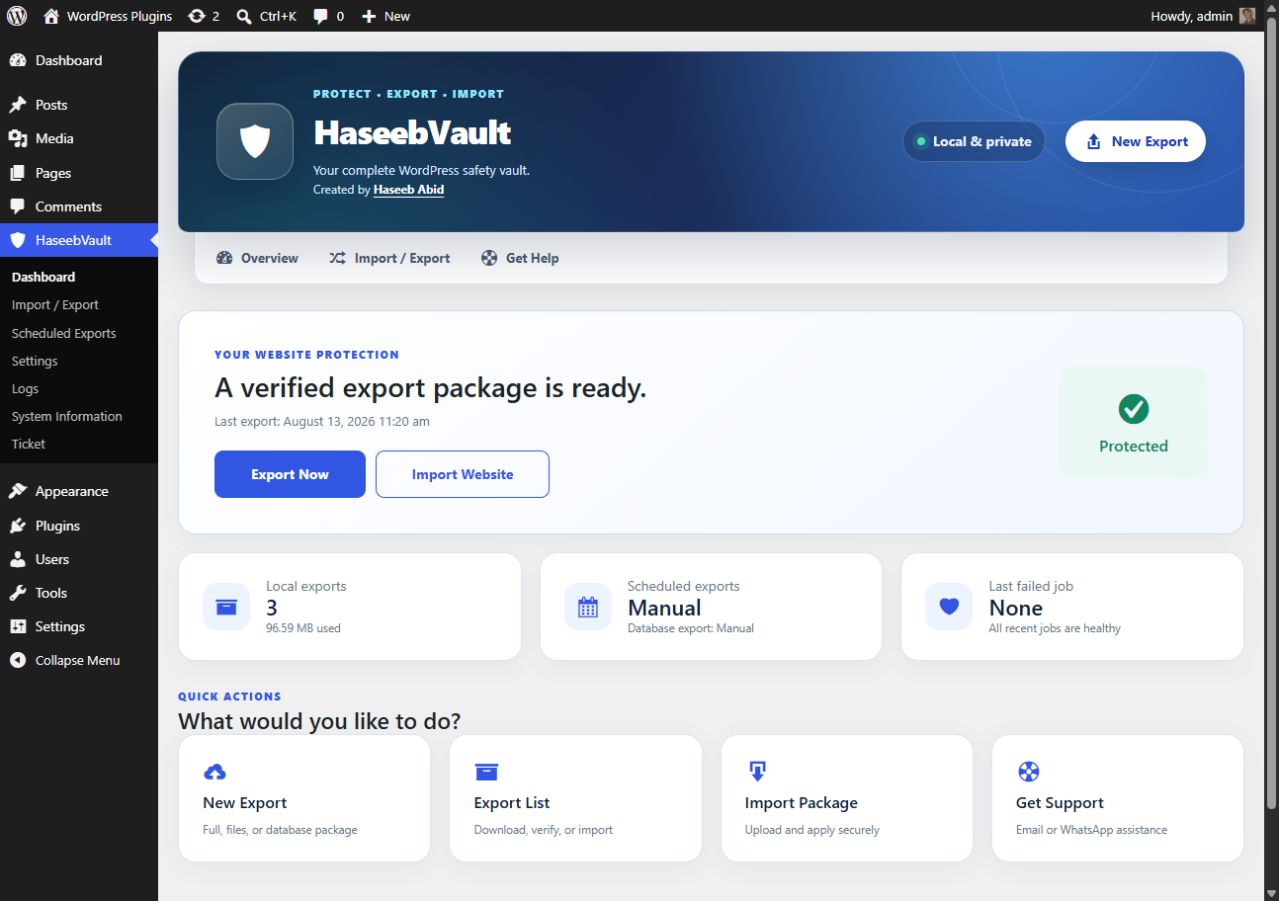This screenshot has height=901, width=1279.
Task: Click the large shield logo in banner
Action: coord(255,141)
